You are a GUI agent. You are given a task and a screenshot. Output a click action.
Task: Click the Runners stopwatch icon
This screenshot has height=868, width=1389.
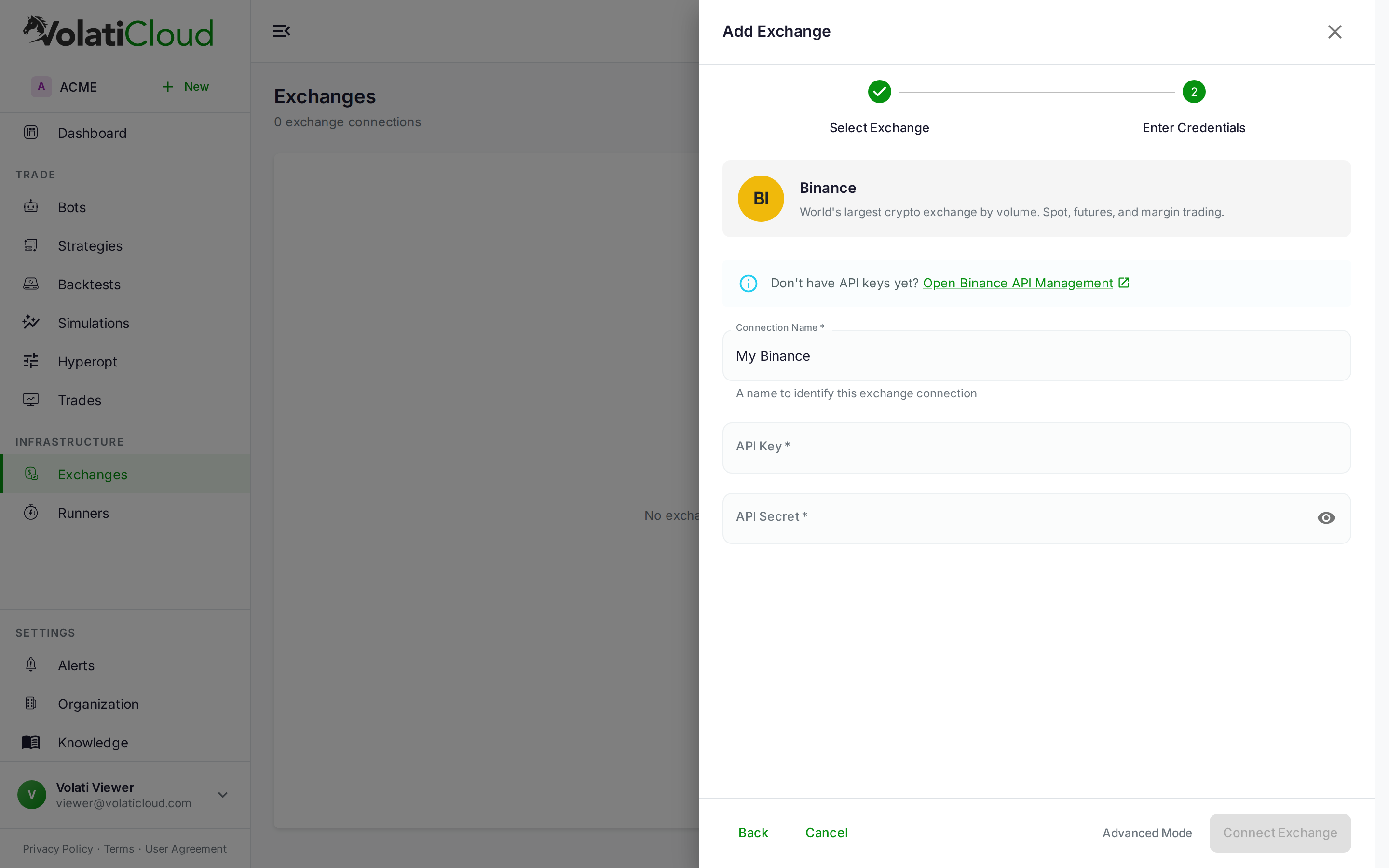31,513
